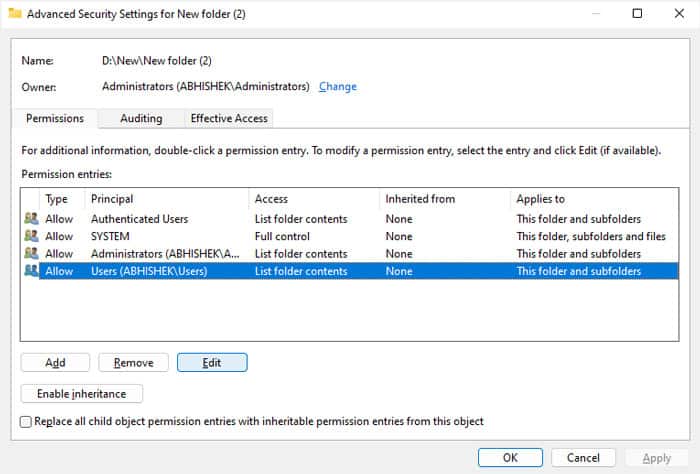
Task: Select the Administrators (ABHISHEK\A... entry
Action: coord(350,254)
